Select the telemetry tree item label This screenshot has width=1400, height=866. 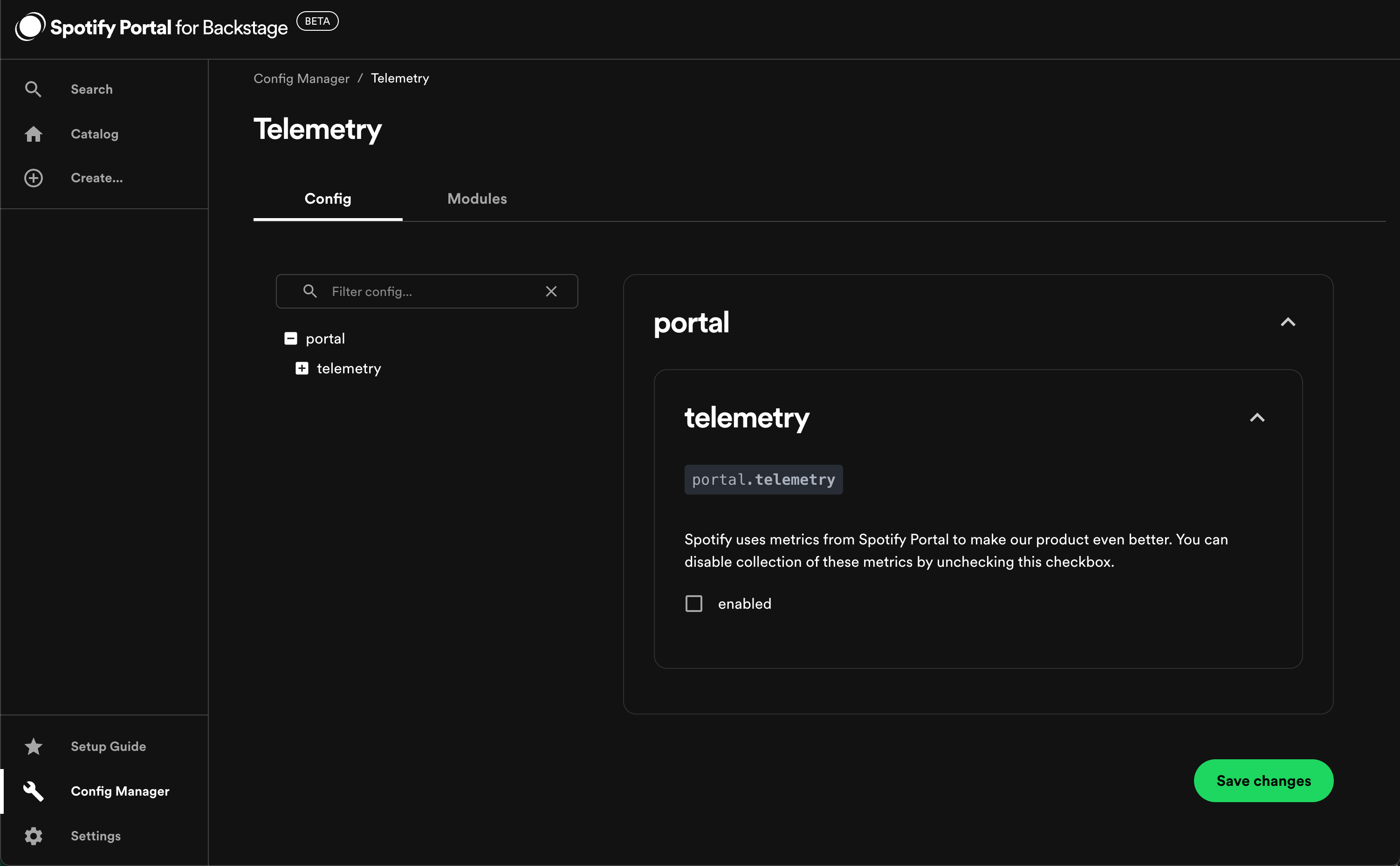pos(349,368)
